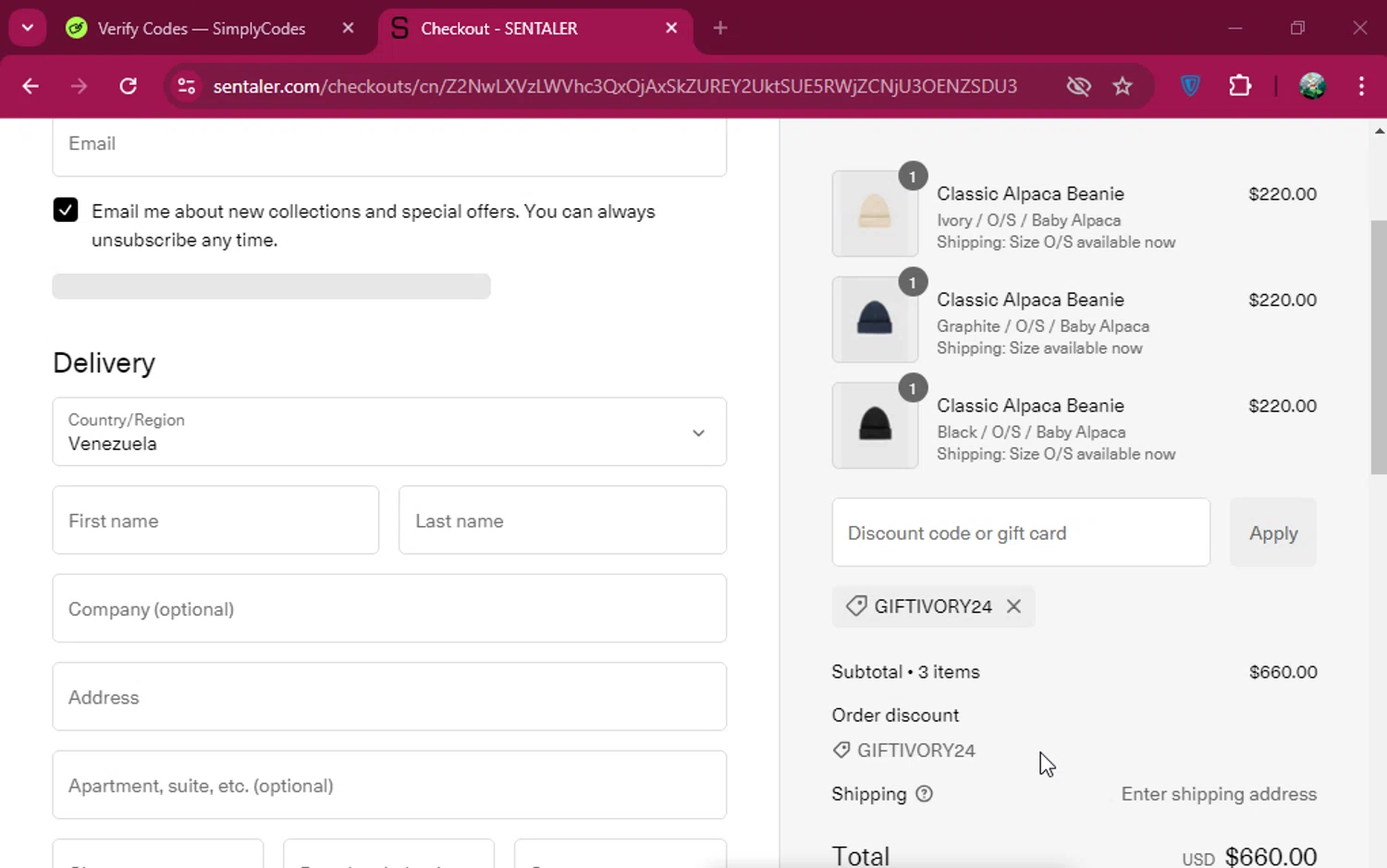Click the browser forward arrow
This screenshot has height=868, width=1387.
click(80, 86)
